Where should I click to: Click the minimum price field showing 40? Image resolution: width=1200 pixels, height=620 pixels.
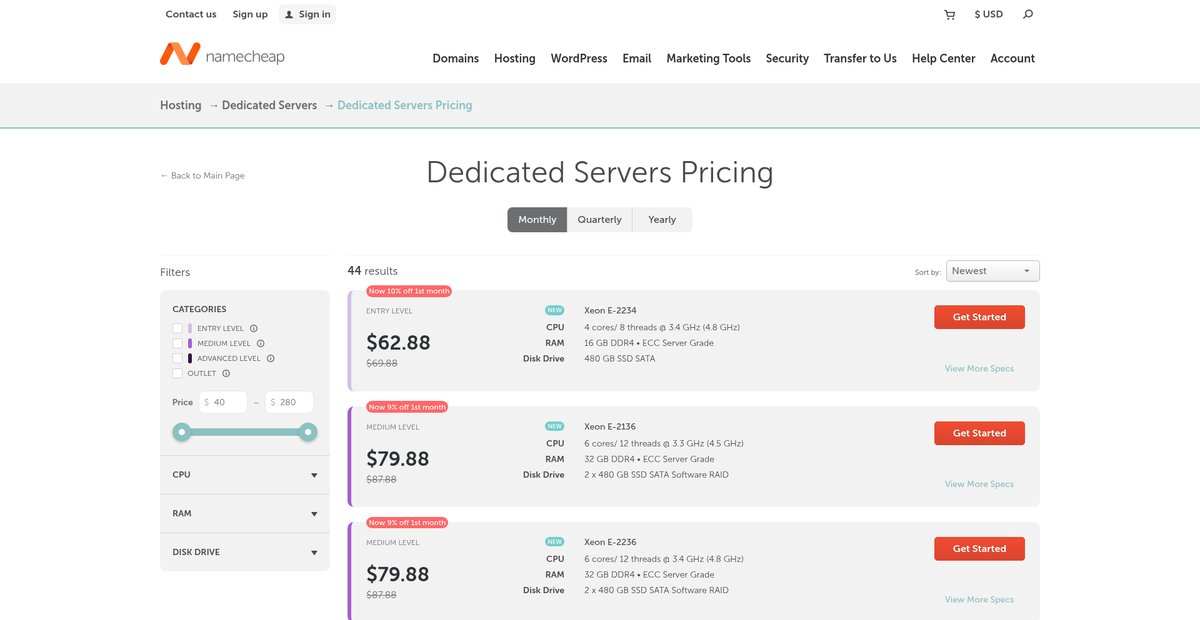(222, 402)
